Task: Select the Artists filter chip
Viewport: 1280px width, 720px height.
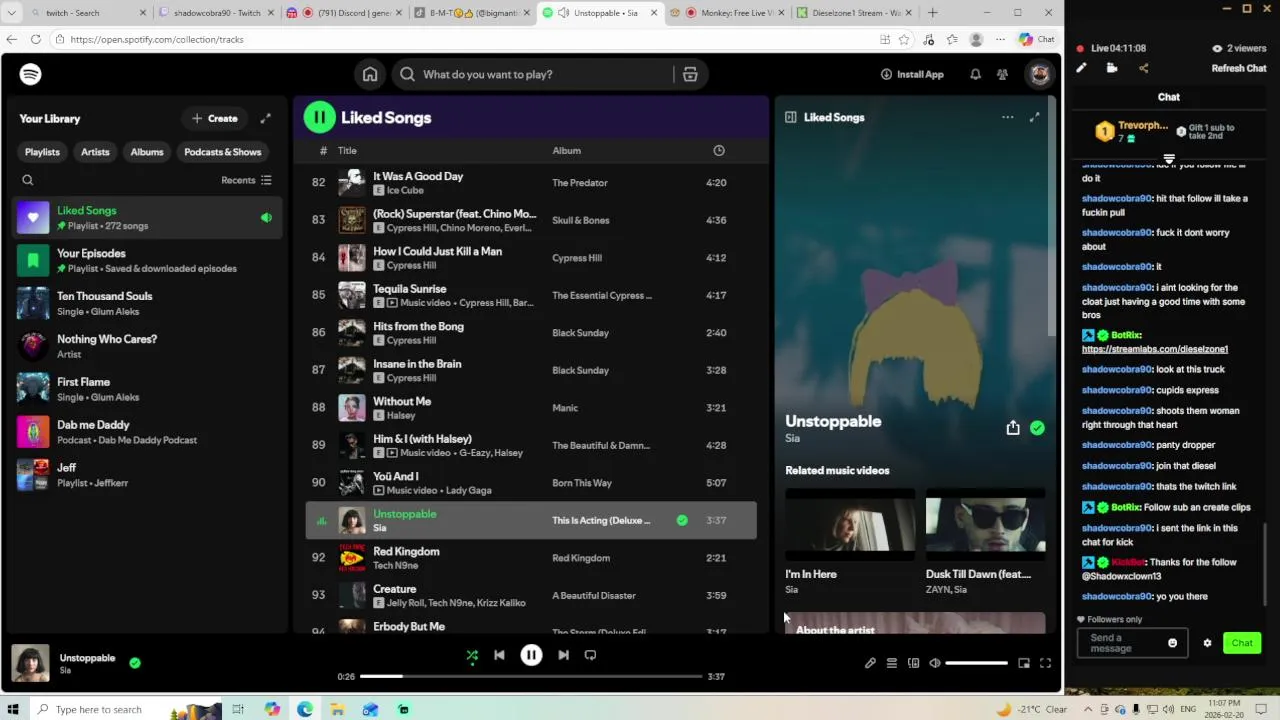Action: [95, 152]
